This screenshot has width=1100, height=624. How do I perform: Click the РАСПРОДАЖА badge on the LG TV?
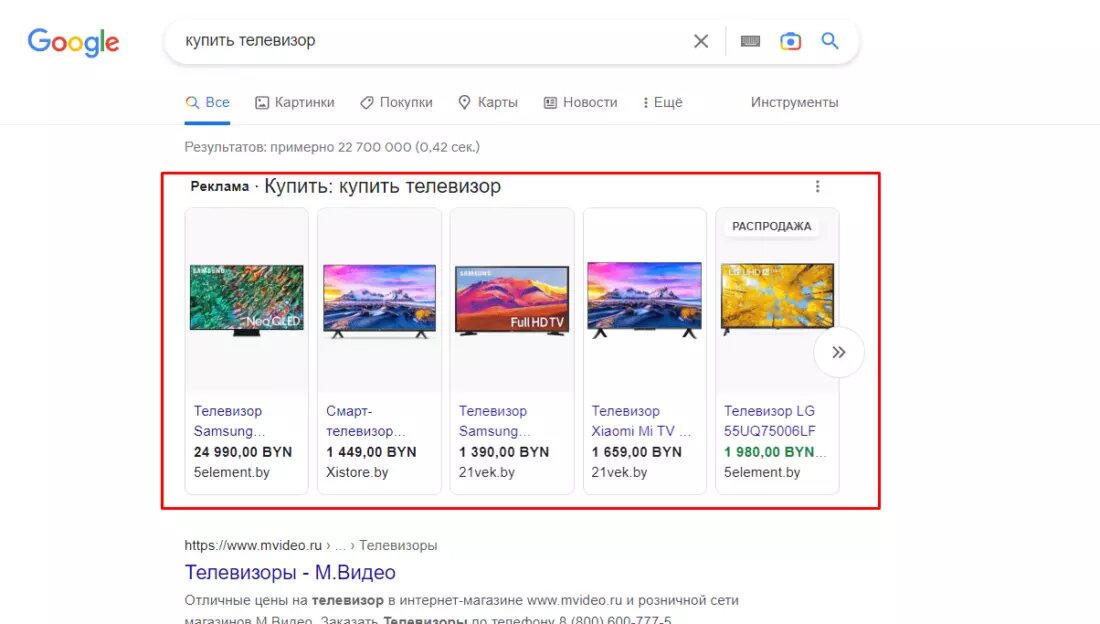pos(771,226)
